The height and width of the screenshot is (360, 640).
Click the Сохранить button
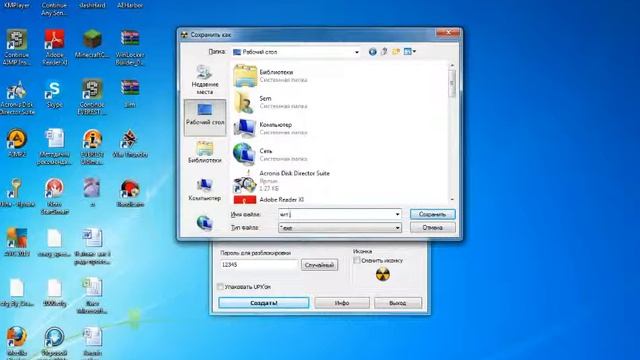click(x=433, y=214)
